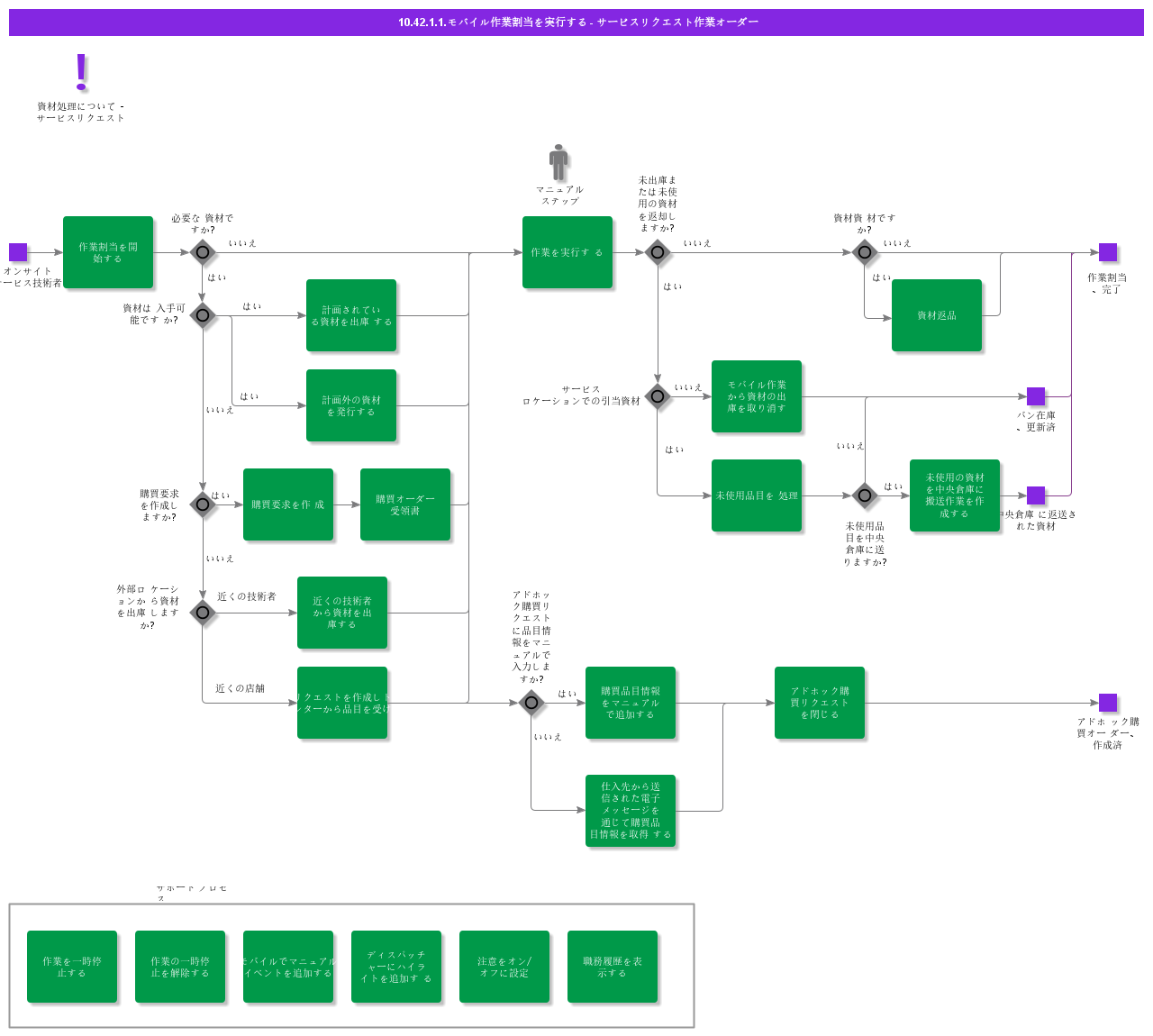Open the アドホック購買リクエストを閉じる box

point(820,703)
